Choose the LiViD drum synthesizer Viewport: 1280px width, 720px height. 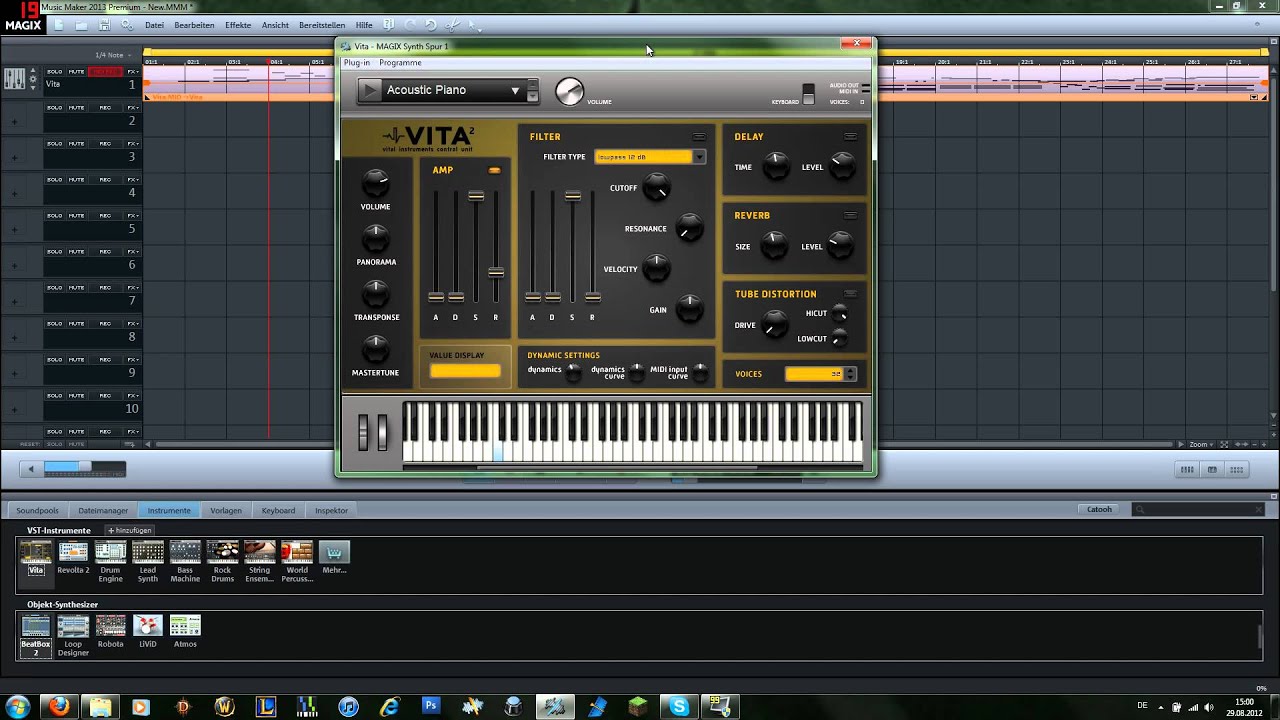click(148, 626)
